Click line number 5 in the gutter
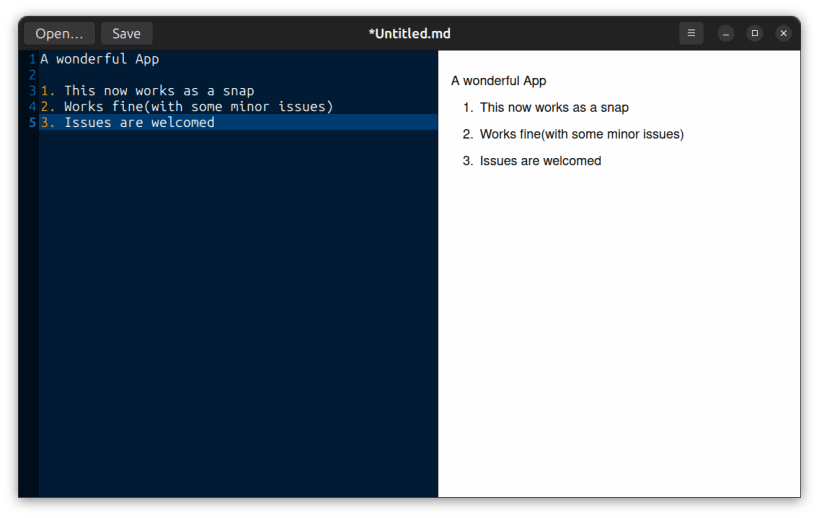Viewport: 819px width, 518px height. [x=32, y=122]
